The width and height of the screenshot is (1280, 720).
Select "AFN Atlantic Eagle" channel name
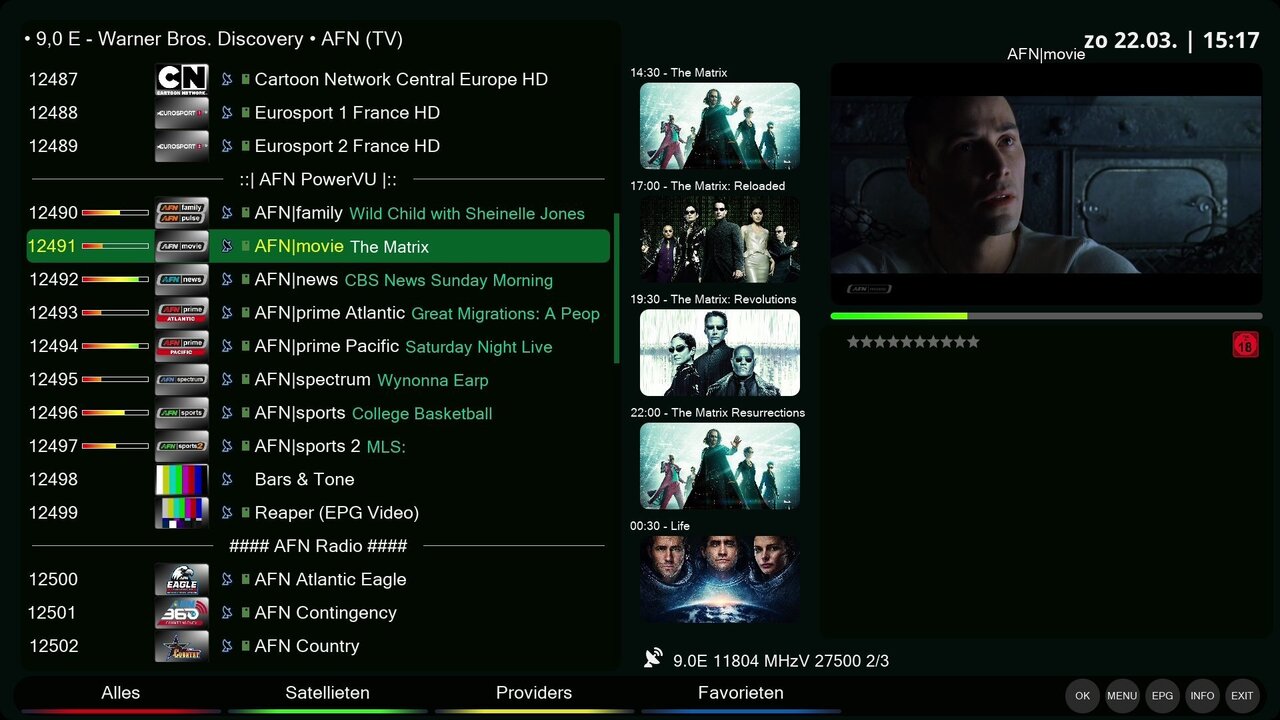[331, 580]
